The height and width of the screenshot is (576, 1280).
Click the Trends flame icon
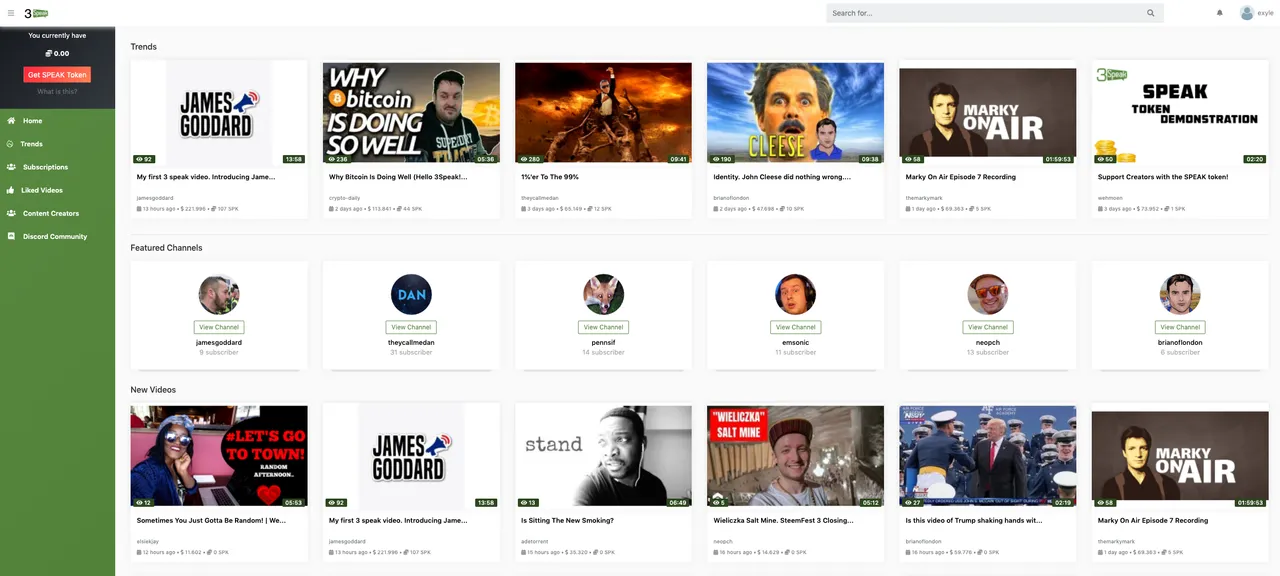(11, 144)
